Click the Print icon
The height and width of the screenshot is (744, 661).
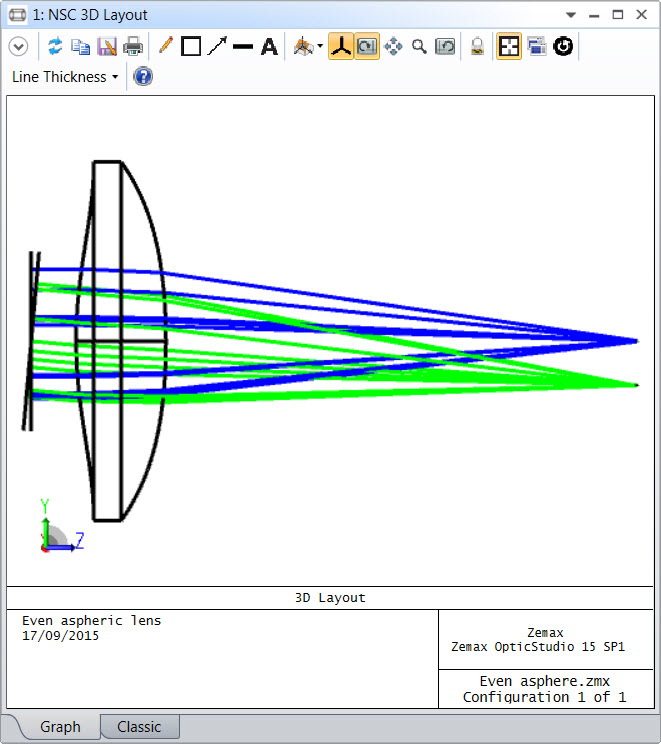point(133,46)
